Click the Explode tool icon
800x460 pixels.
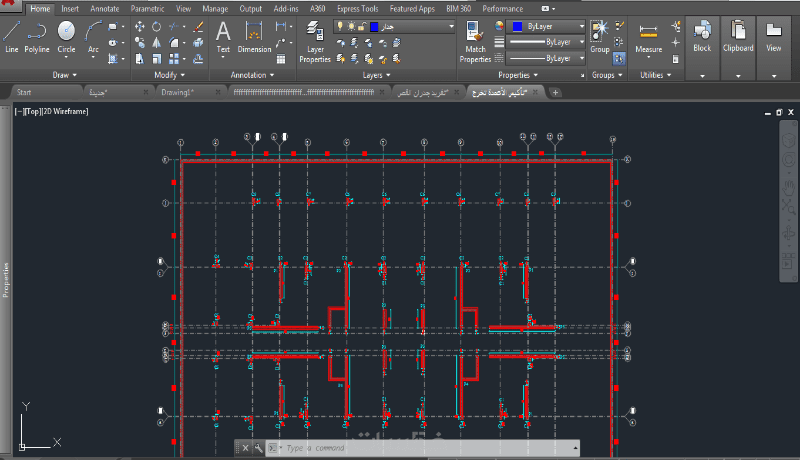pos(198,43)
